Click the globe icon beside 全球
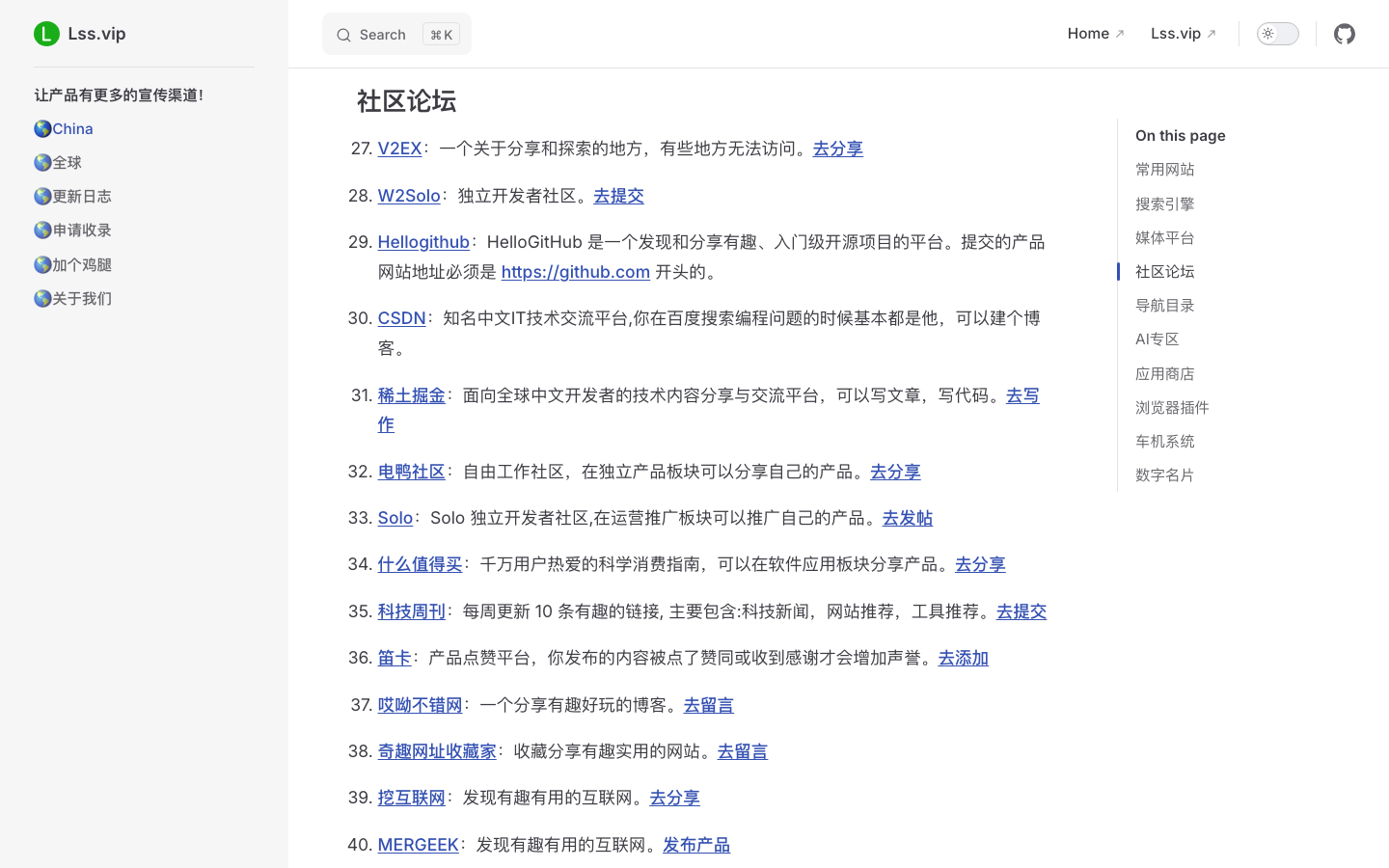Viewport: 1389px width, 868px height. coord(41,162)
